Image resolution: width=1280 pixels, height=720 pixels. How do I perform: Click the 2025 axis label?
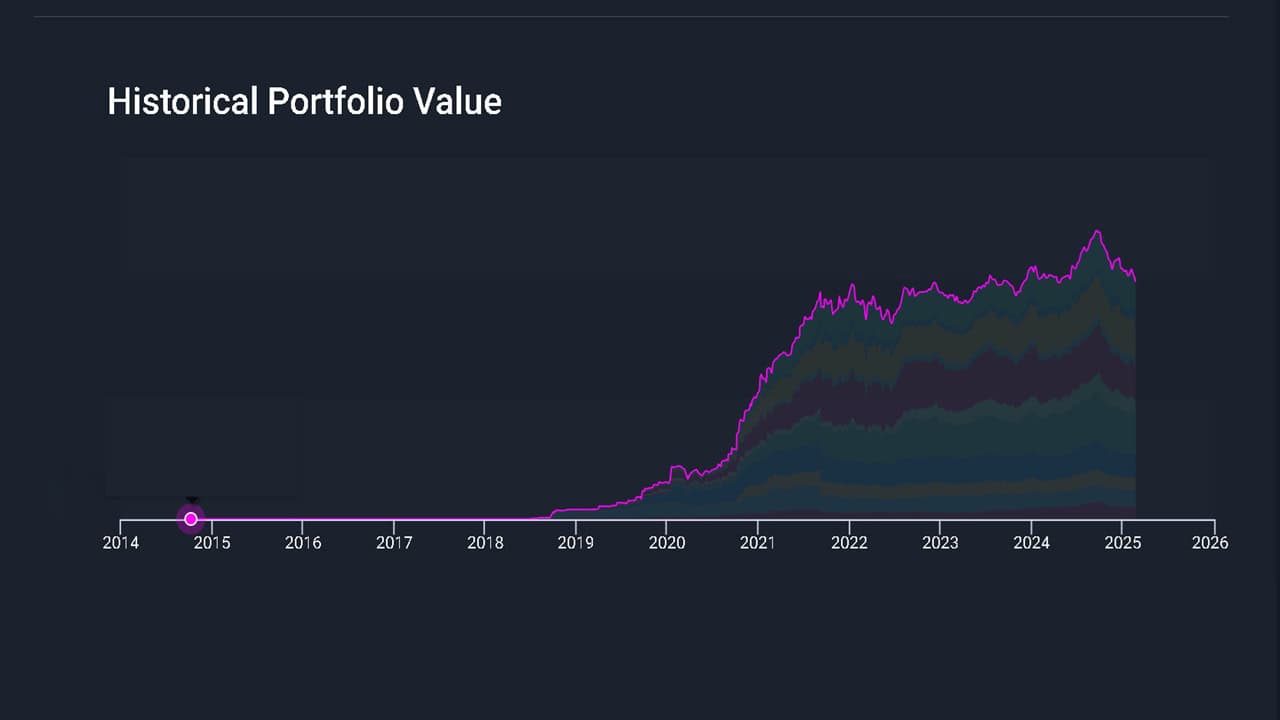click(x=1122, y=543)
